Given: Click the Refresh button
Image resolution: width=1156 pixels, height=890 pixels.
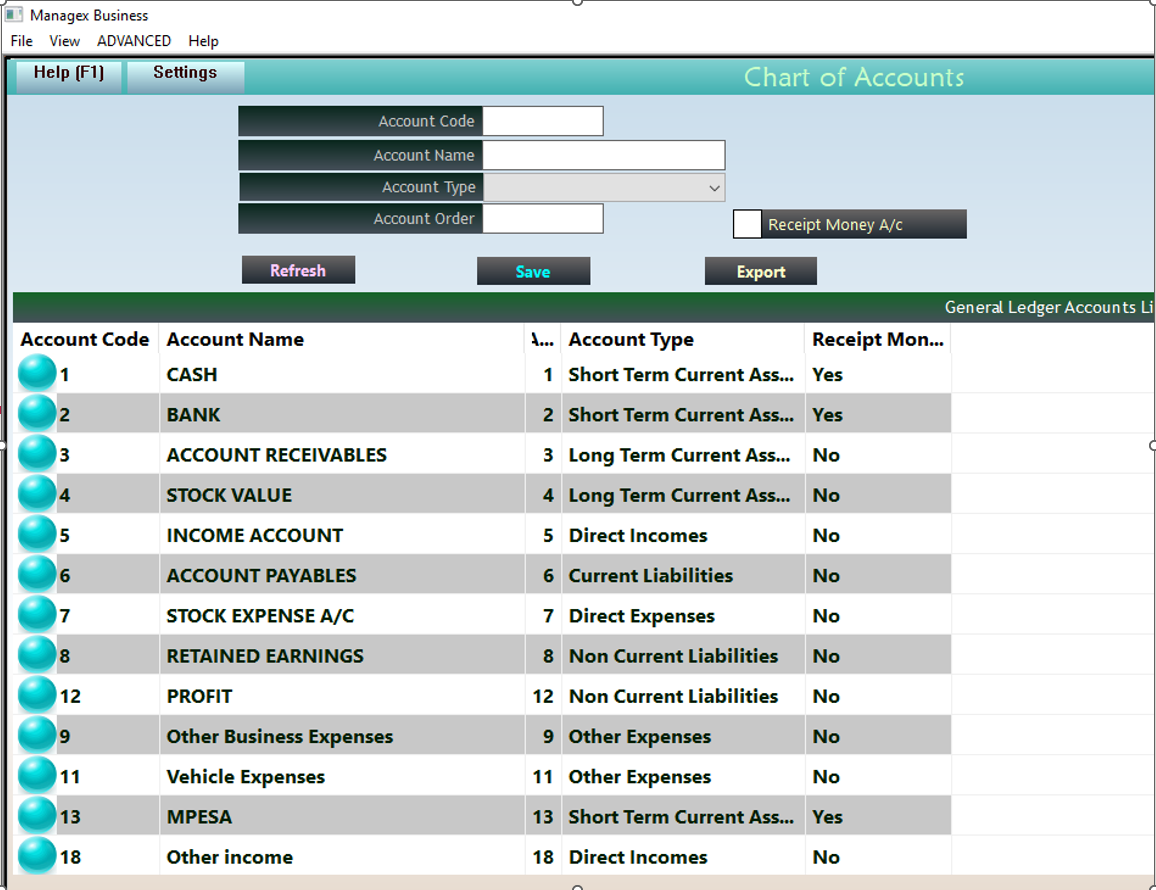Looking at the screenshot, I should tap(298, 270).
